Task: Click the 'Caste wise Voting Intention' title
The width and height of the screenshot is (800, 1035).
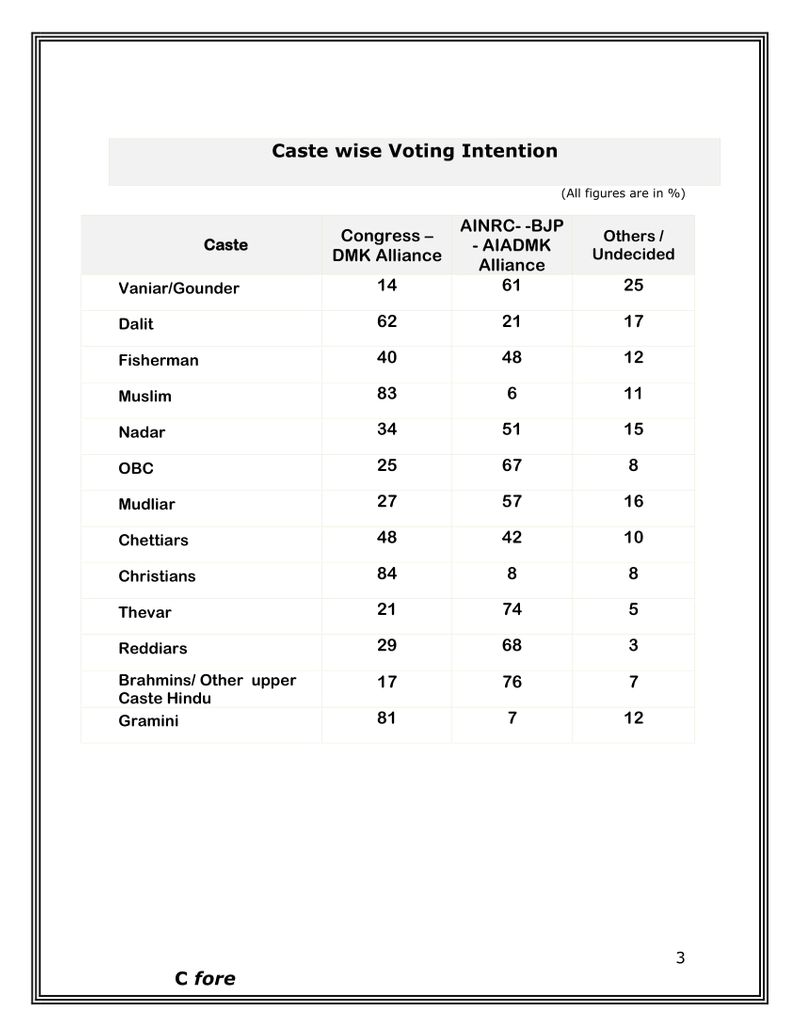Action: (414, 151)
